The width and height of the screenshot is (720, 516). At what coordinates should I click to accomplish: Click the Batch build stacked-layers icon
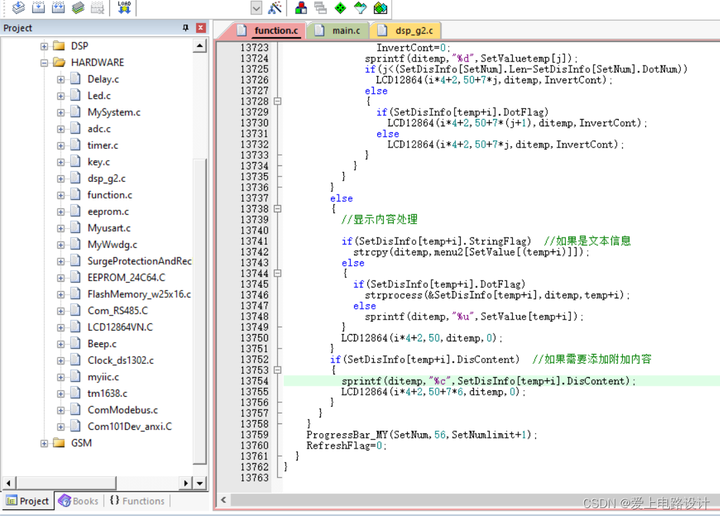coord(79,8)
